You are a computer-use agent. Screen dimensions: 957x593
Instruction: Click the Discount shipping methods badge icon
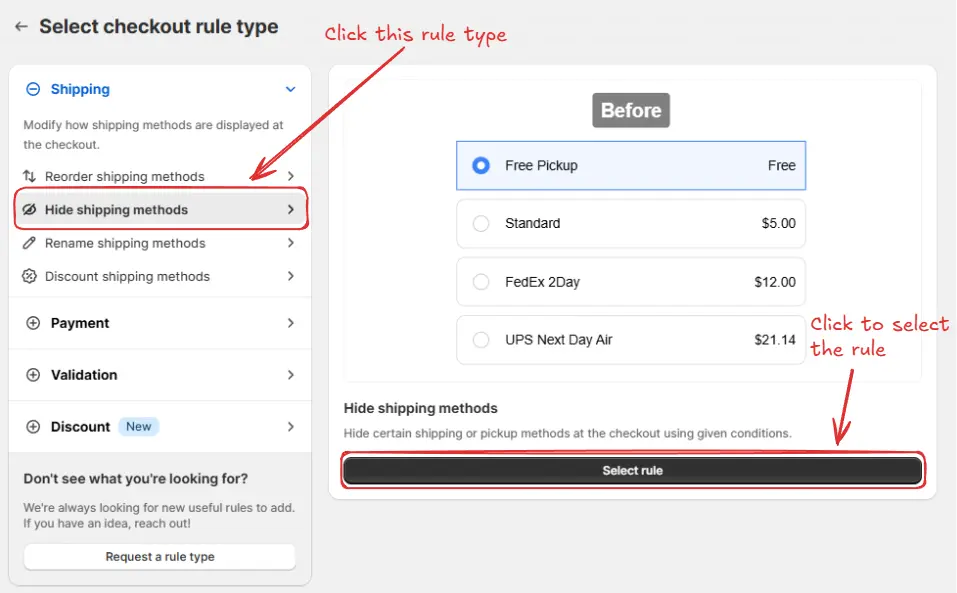(28, 276)
